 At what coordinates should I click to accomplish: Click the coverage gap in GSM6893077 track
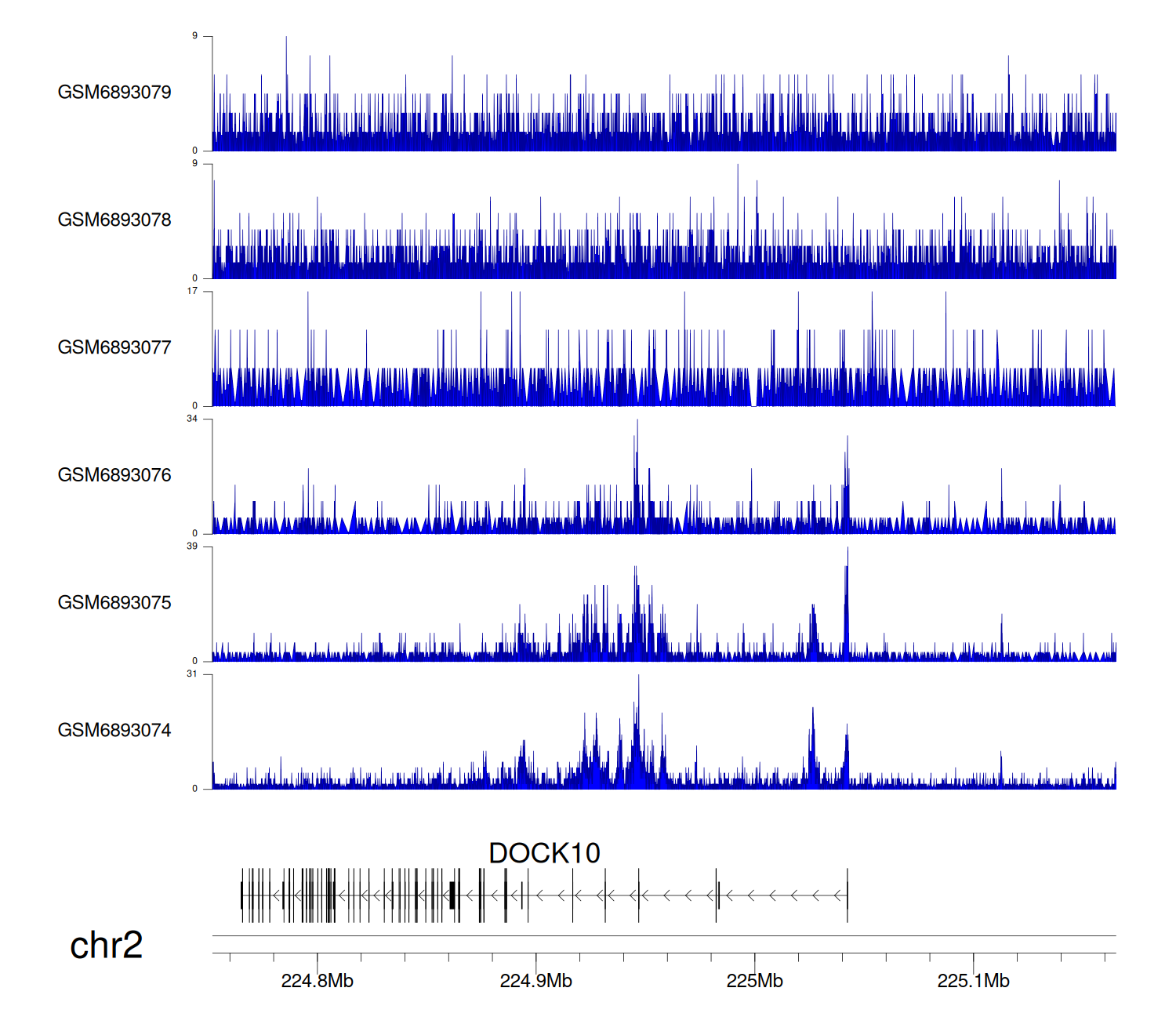[x=753, y=400]
